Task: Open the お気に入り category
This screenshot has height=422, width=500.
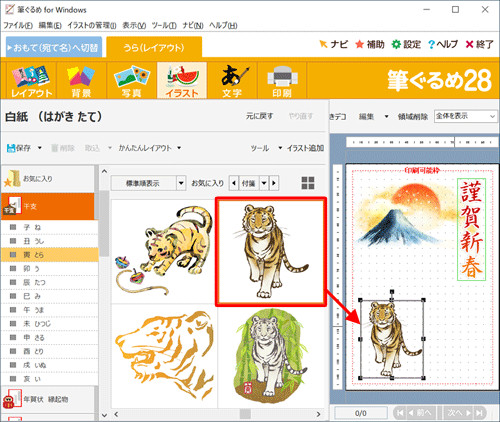Action: (48, 179)
